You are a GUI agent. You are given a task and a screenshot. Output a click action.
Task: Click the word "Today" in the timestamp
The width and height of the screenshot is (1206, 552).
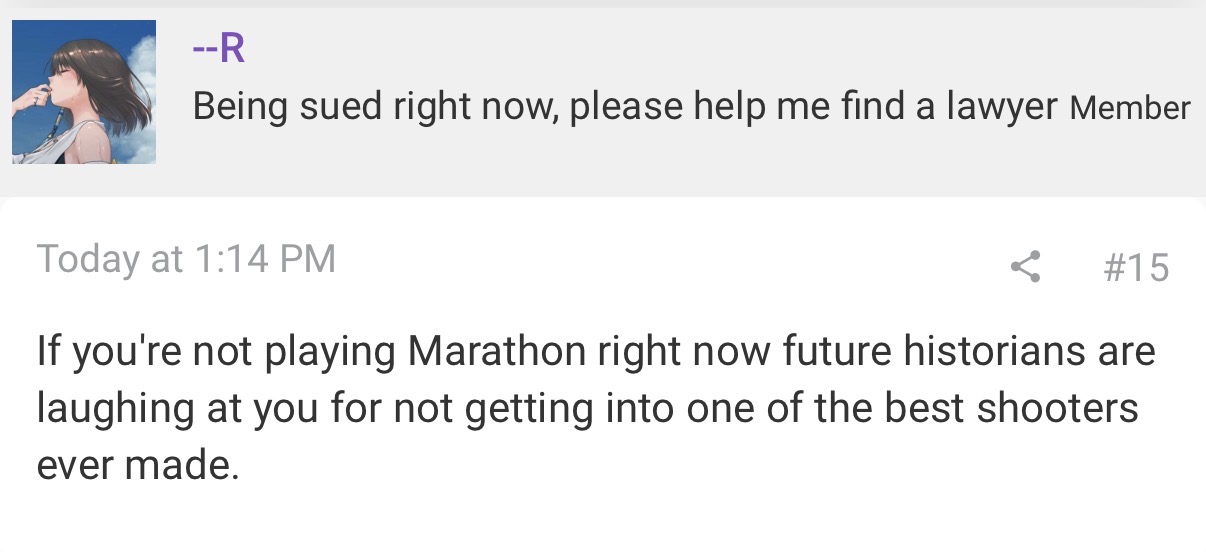(x=88, y=259)
